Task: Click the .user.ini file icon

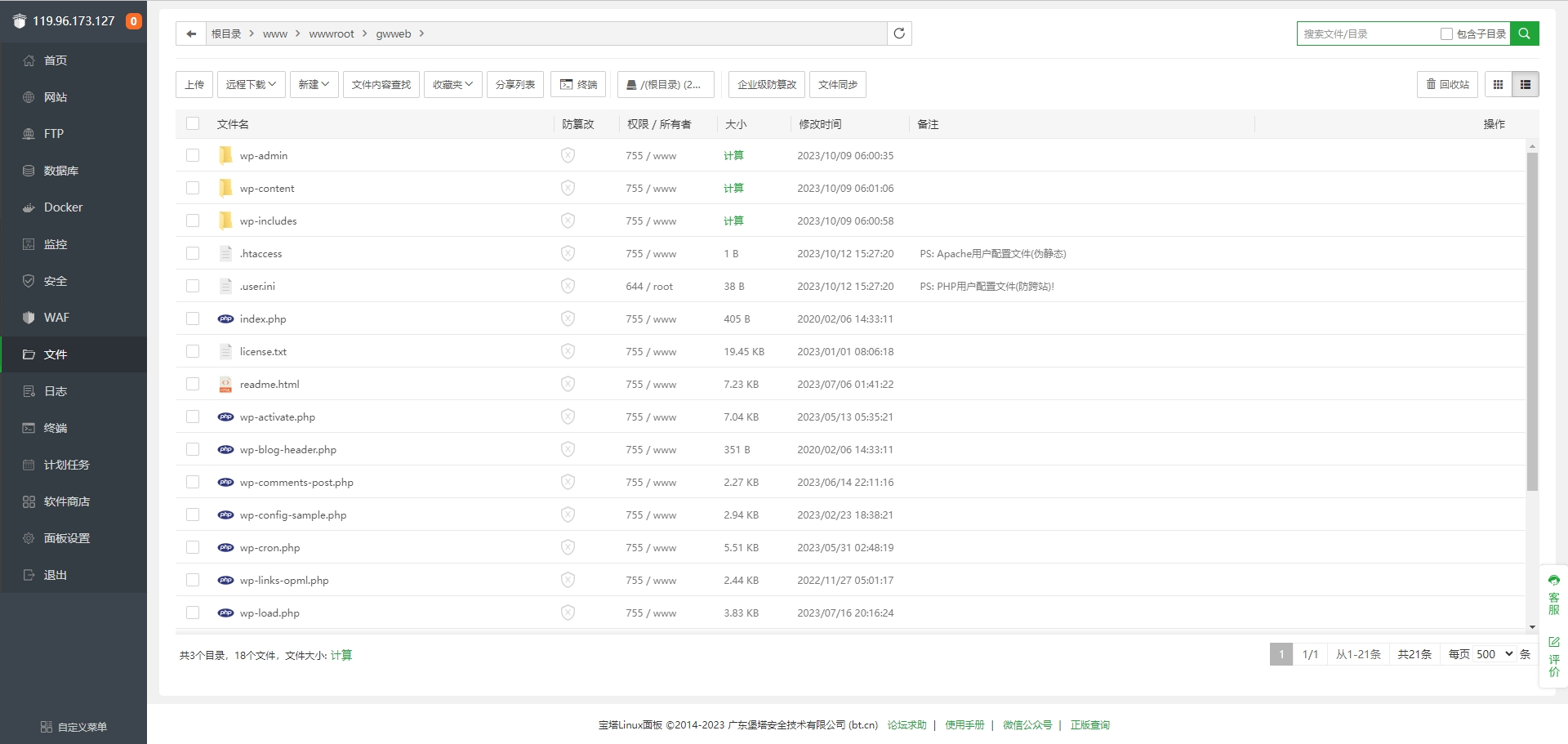Action: click(x=225, y=286)
